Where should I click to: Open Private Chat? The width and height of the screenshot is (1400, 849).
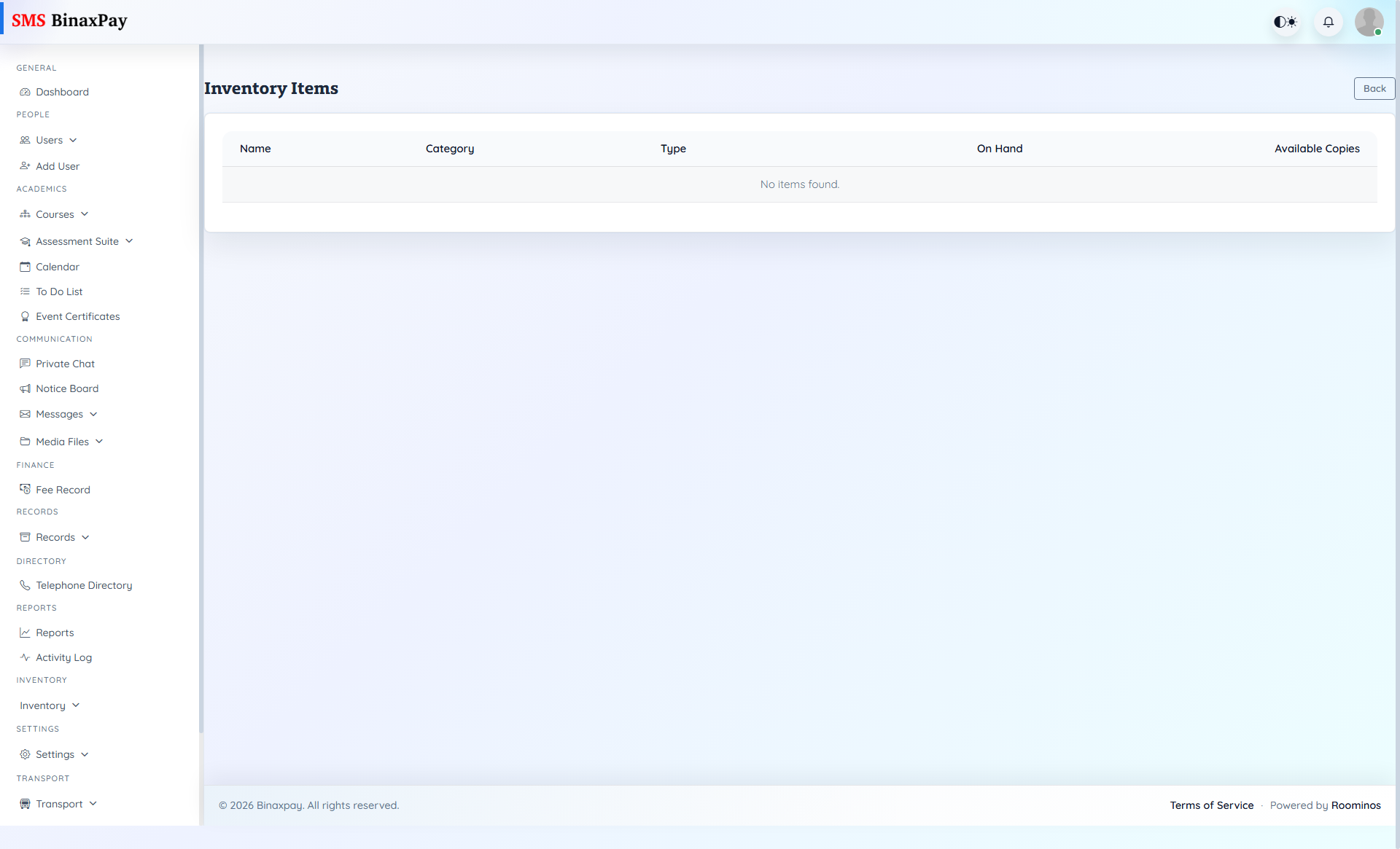(66, 363)
